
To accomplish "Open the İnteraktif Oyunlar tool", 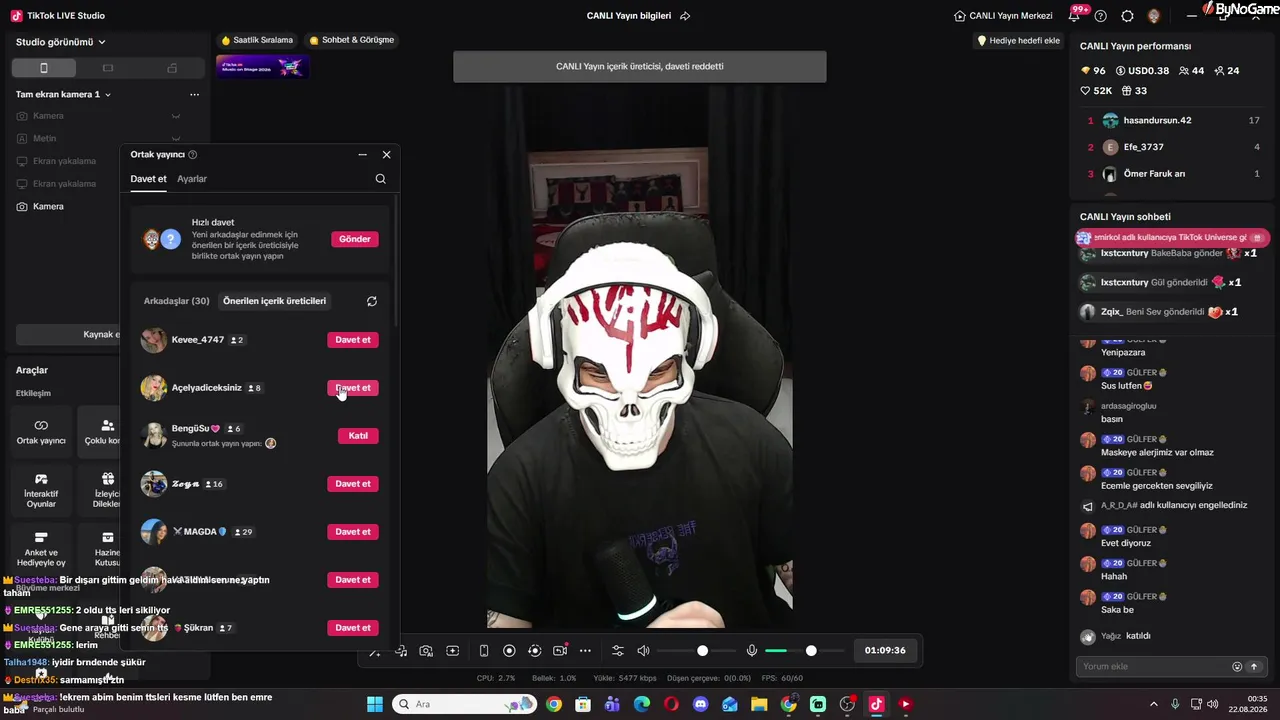I will pyautogui.click(x=41, y=490).
